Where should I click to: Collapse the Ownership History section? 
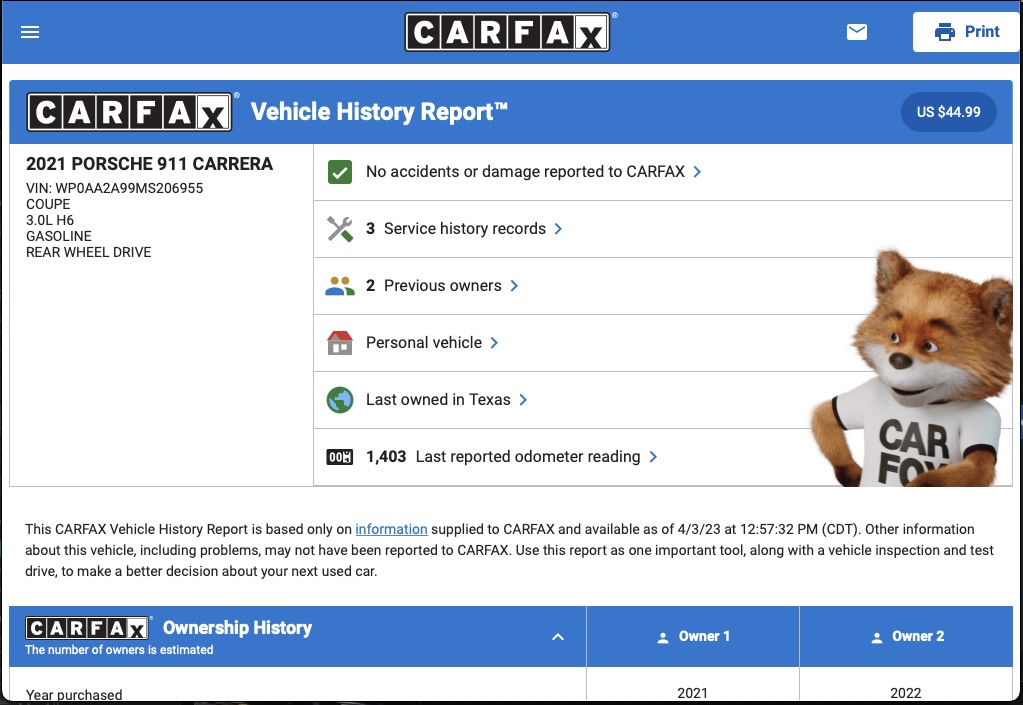(558, 637)
